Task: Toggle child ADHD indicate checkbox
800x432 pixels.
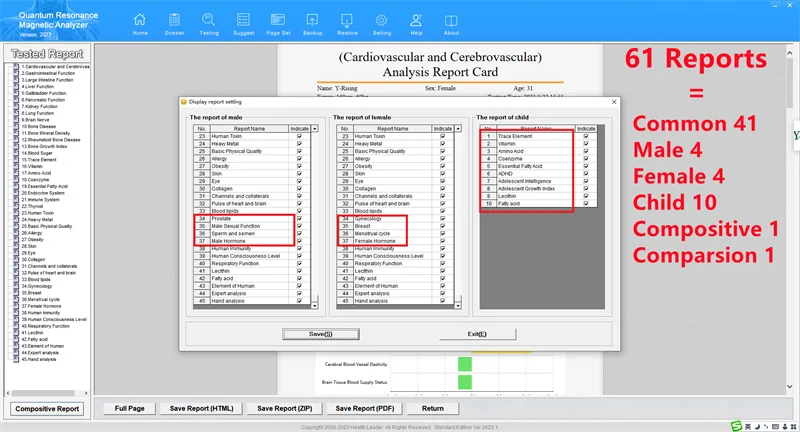Action: coord(586,173)
